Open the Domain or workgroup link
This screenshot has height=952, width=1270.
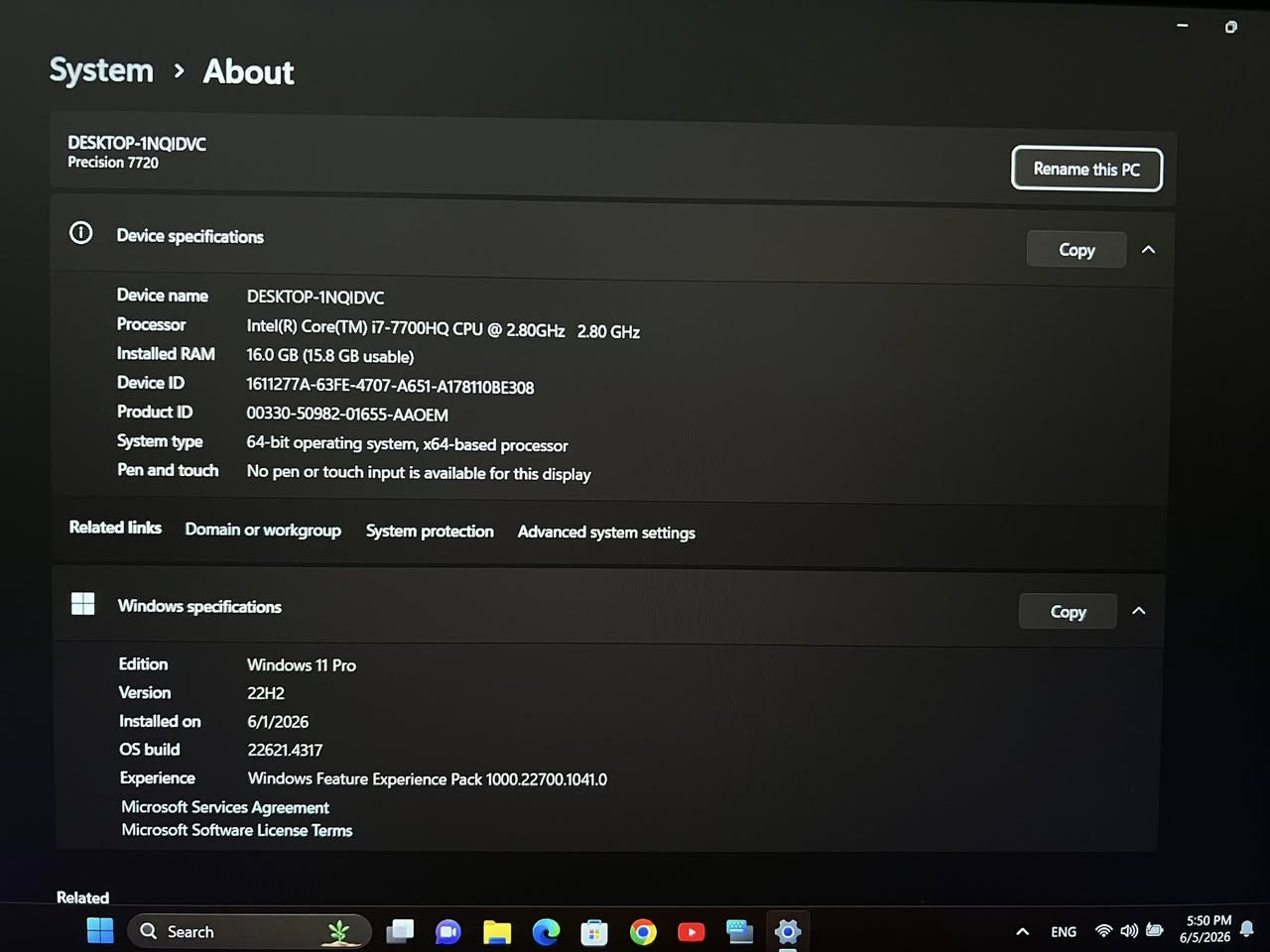[263, 530]
